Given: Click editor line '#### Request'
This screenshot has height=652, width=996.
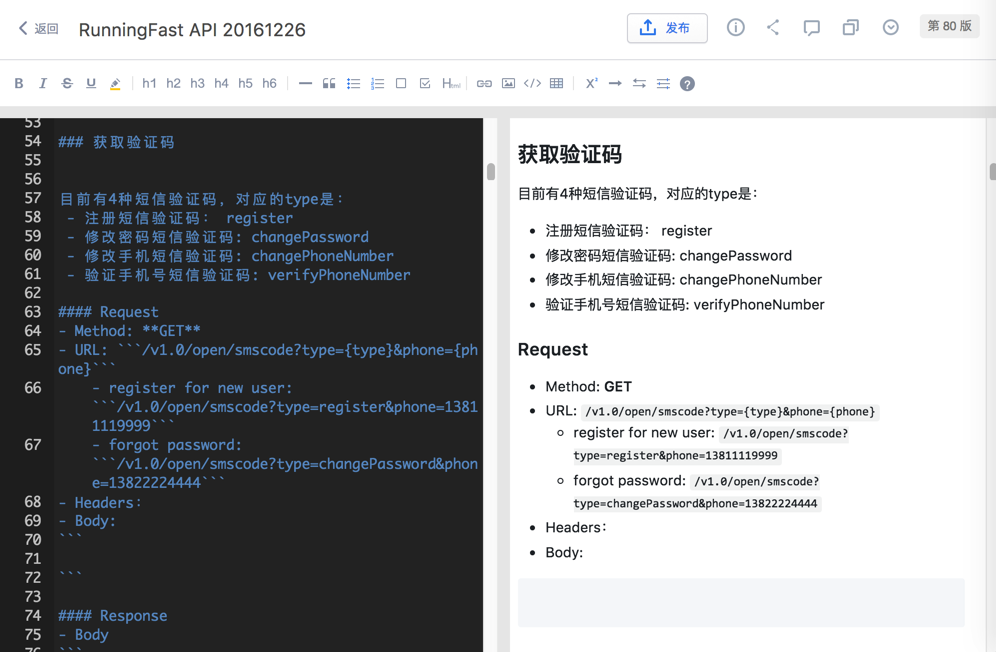Looking at the screenshot, I should pos(109,312).
